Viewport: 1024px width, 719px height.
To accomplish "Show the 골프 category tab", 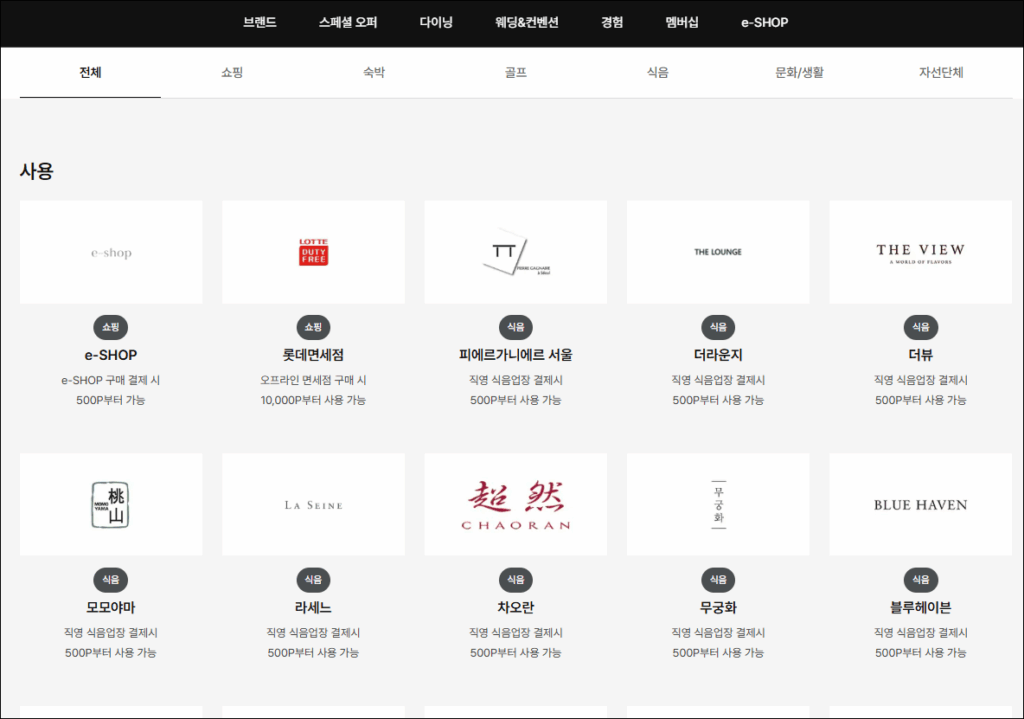I will [516, 72].
